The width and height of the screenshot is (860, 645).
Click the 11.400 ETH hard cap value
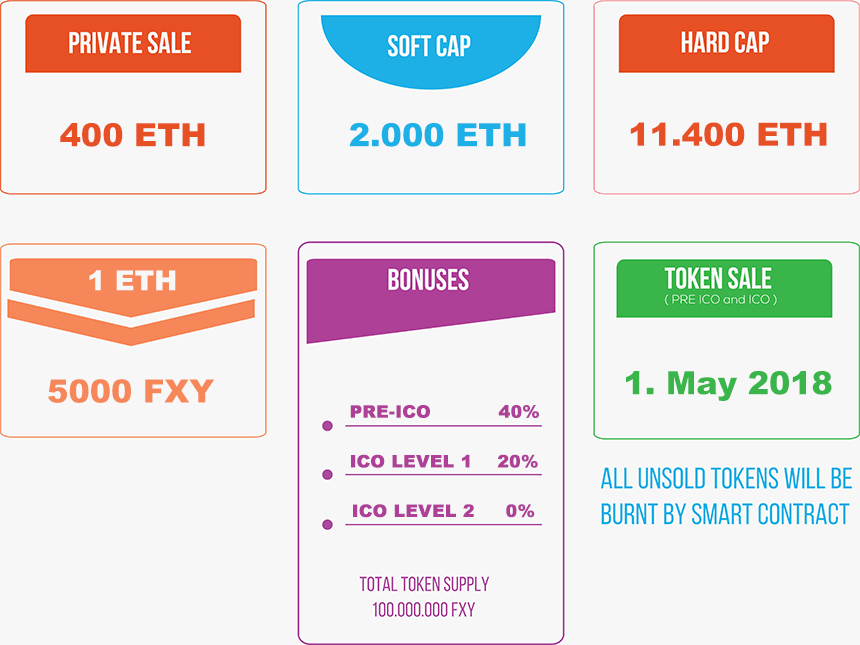point(728,134)
